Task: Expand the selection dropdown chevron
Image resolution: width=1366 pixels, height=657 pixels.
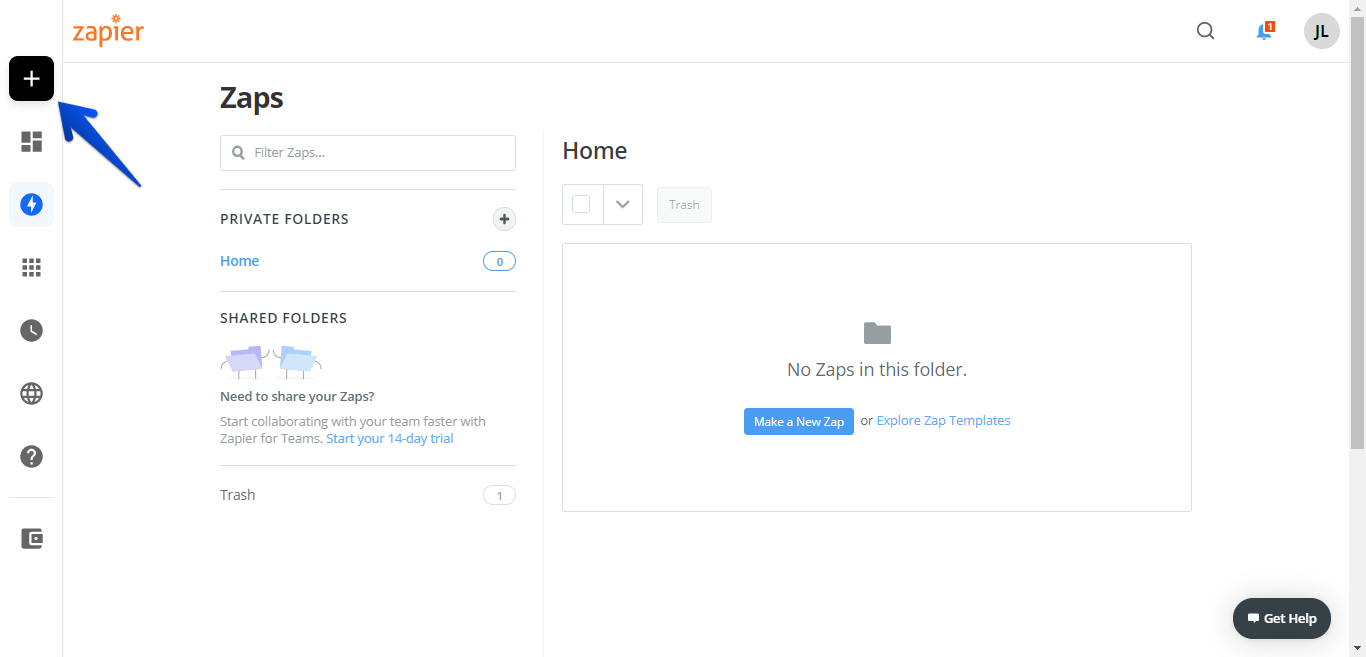Action: point(622,204)
